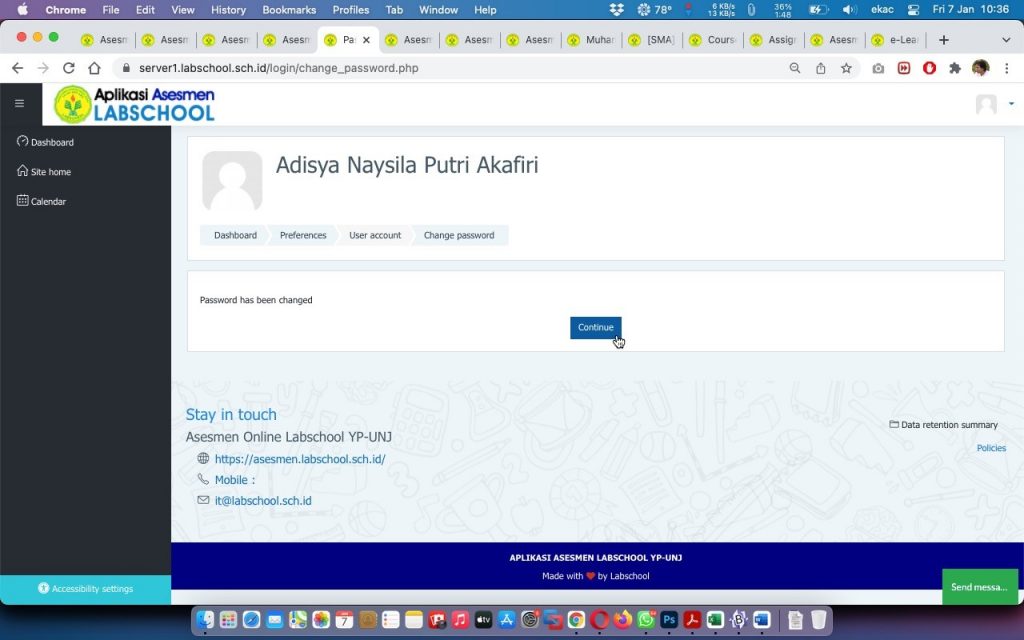1024x640 pixels.
Task: Click the browser home icon
Action: [x=95, y=68]
